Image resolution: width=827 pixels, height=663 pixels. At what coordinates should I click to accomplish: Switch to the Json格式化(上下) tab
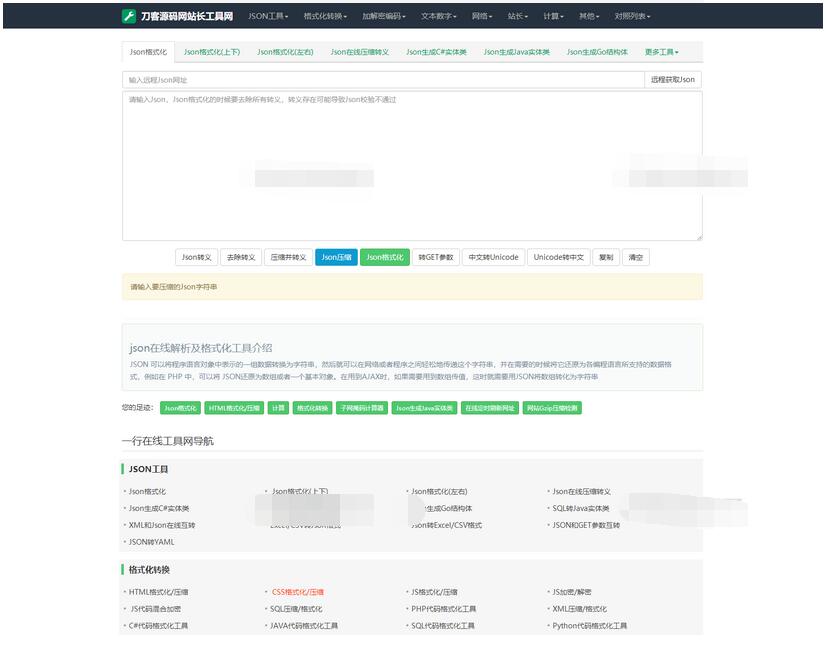point(212,52)
